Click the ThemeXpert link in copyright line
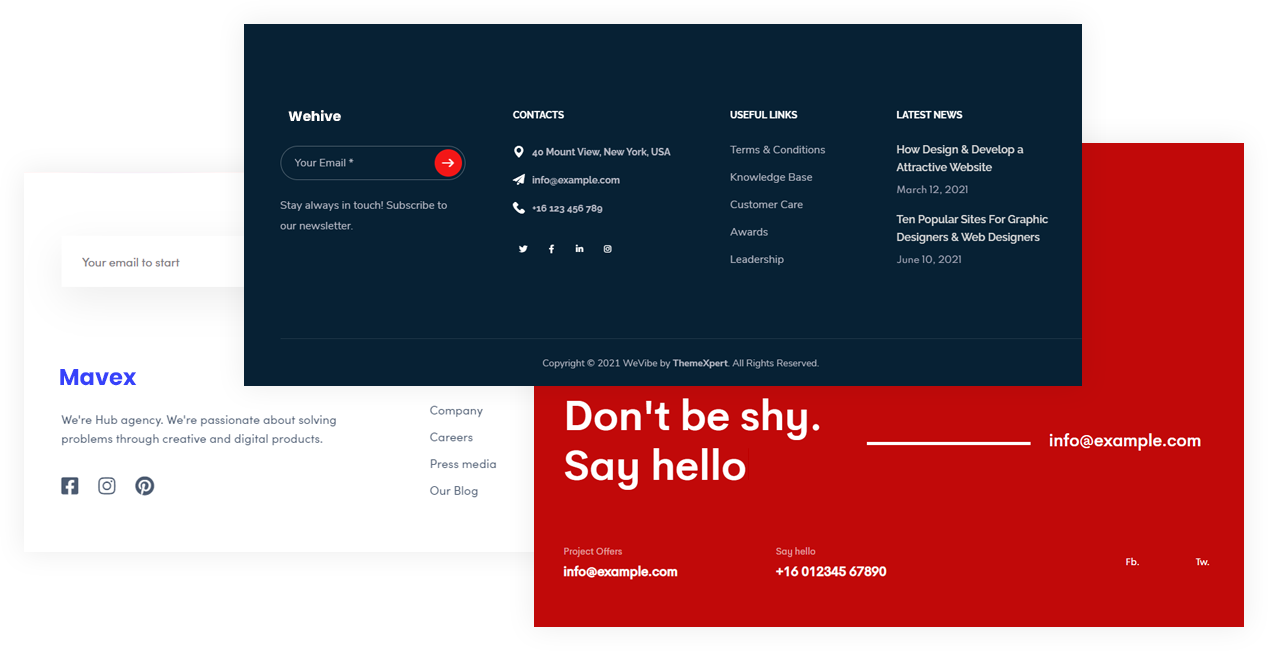This screenshot has width=1268, height=651. click(x=700, y=363)
